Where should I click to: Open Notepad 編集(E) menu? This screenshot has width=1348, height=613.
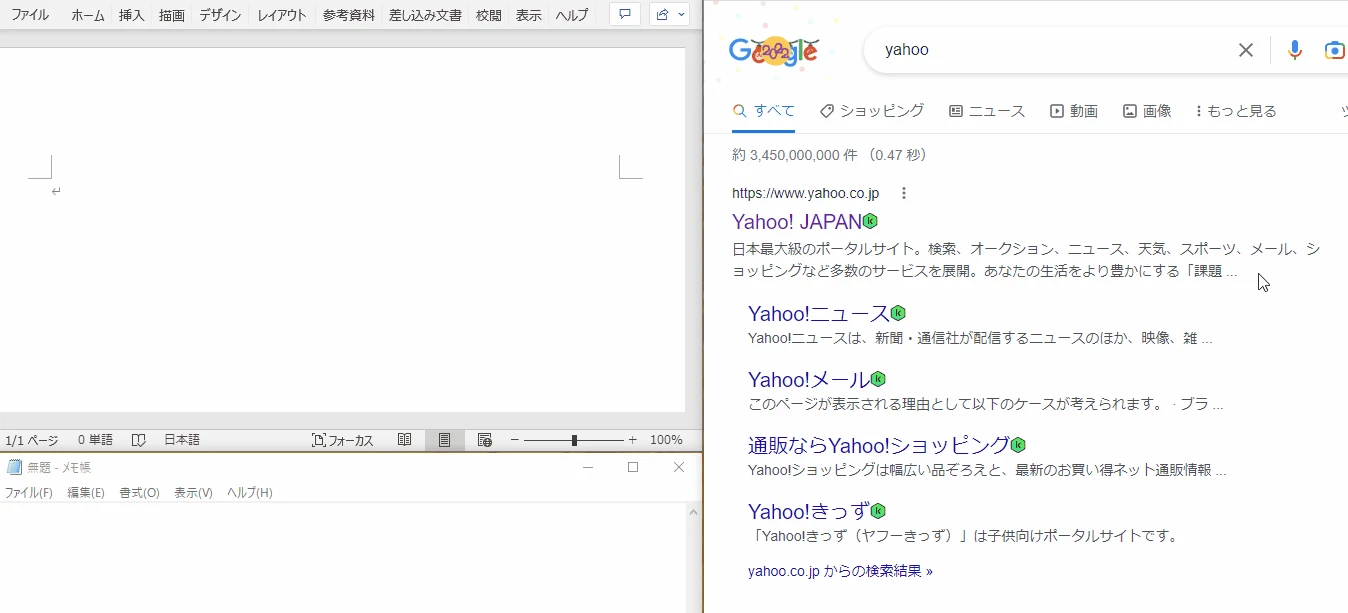[x=86, y=493]
